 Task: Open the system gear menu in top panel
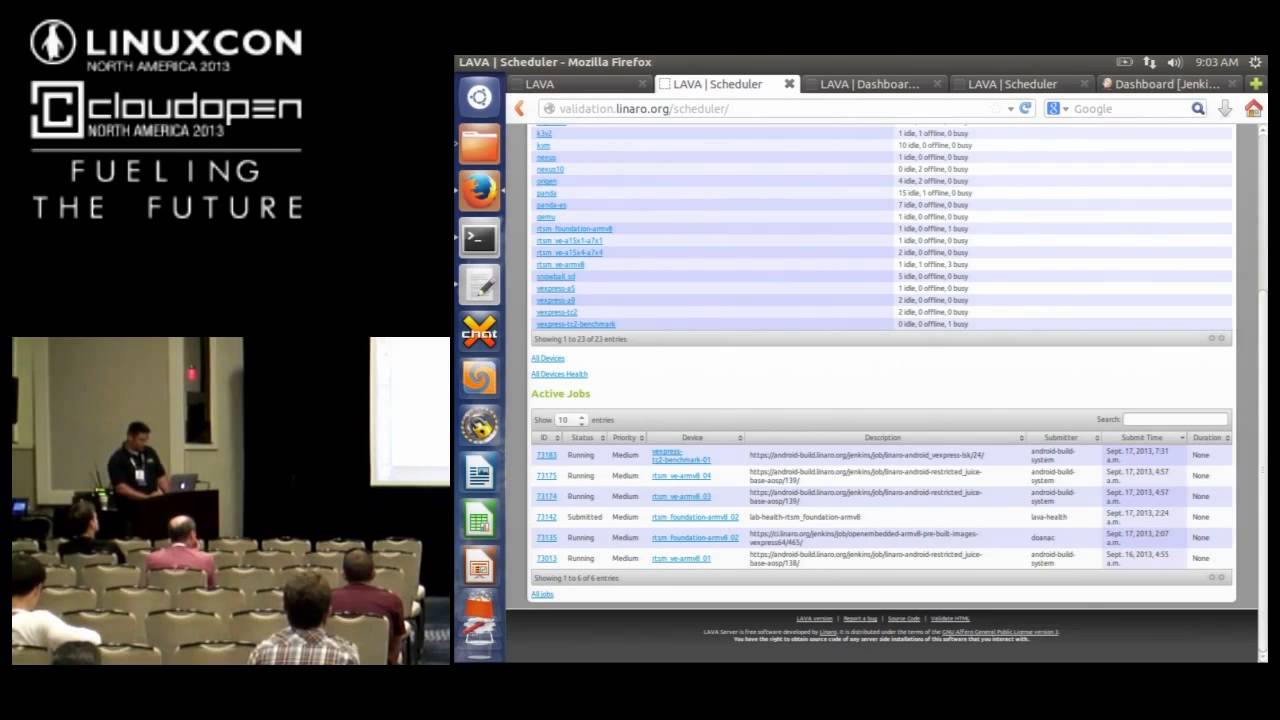[x=1256, y=62]
